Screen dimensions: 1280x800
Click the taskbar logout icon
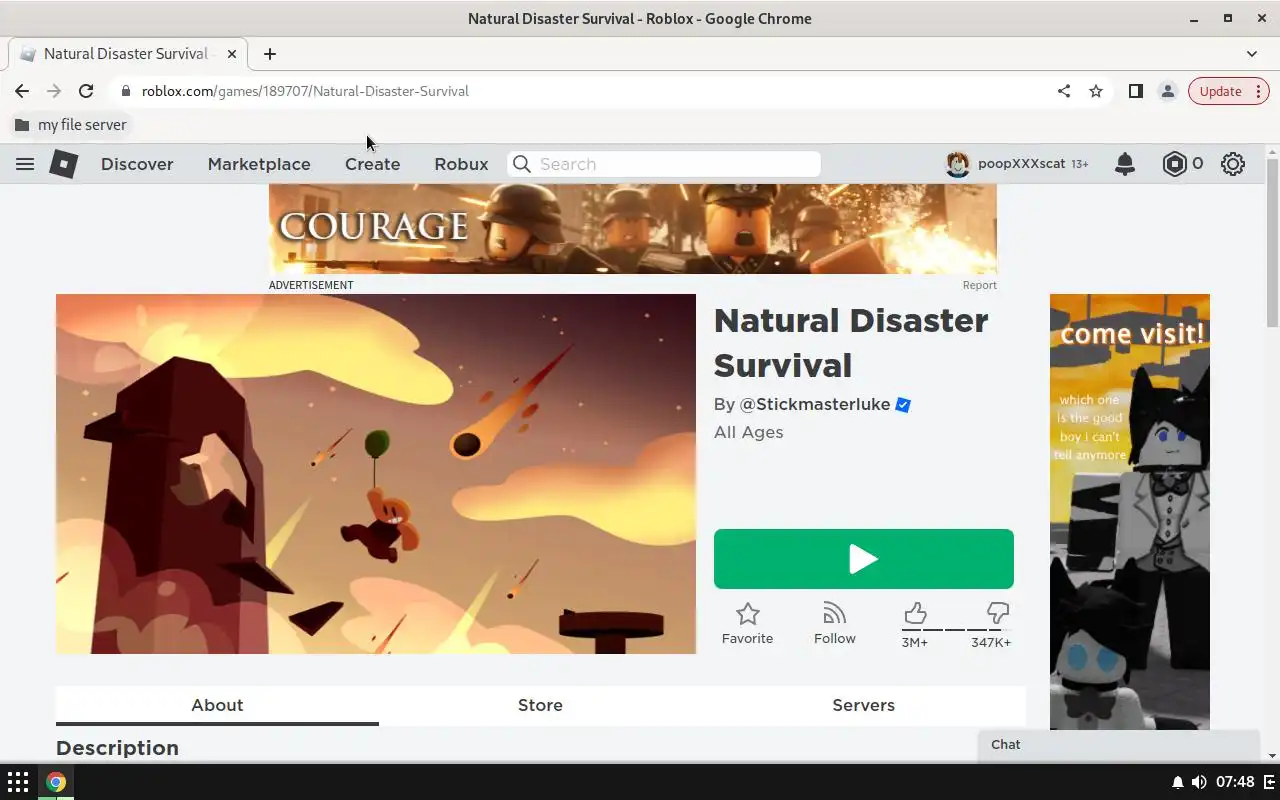1269,782
